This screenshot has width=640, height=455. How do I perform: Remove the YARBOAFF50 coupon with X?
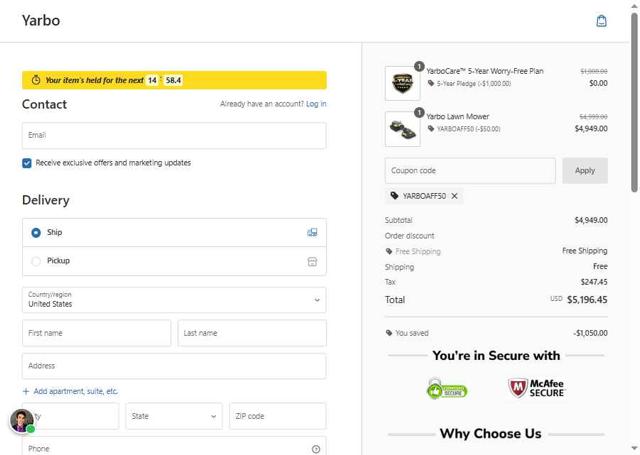[x=454, y=196]
